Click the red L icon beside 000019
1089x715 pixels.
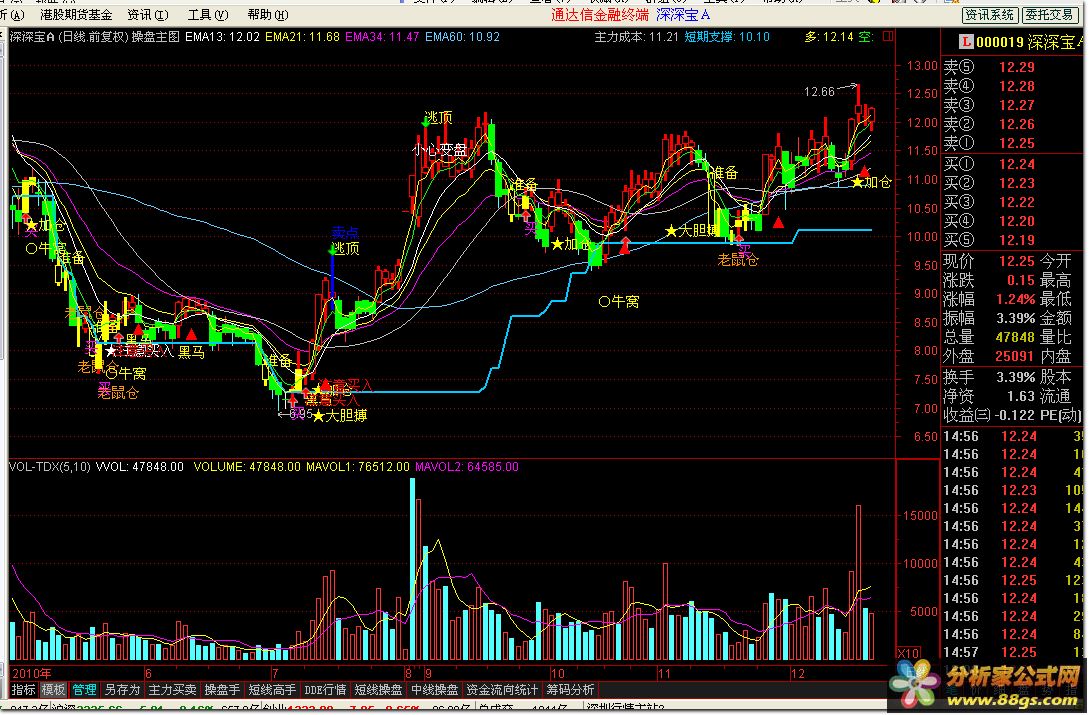(x=965, y=42)
